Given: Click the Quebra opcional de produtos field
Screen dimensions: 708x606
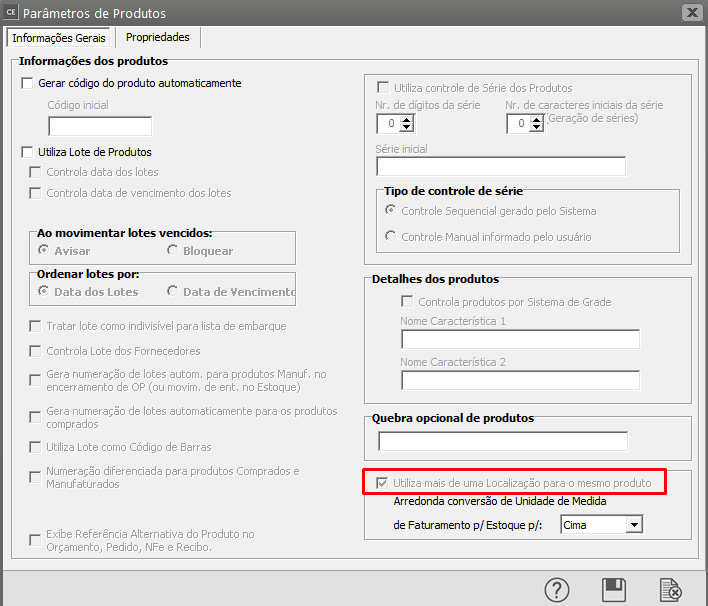Looking at the screenshot, I should 502,441.
